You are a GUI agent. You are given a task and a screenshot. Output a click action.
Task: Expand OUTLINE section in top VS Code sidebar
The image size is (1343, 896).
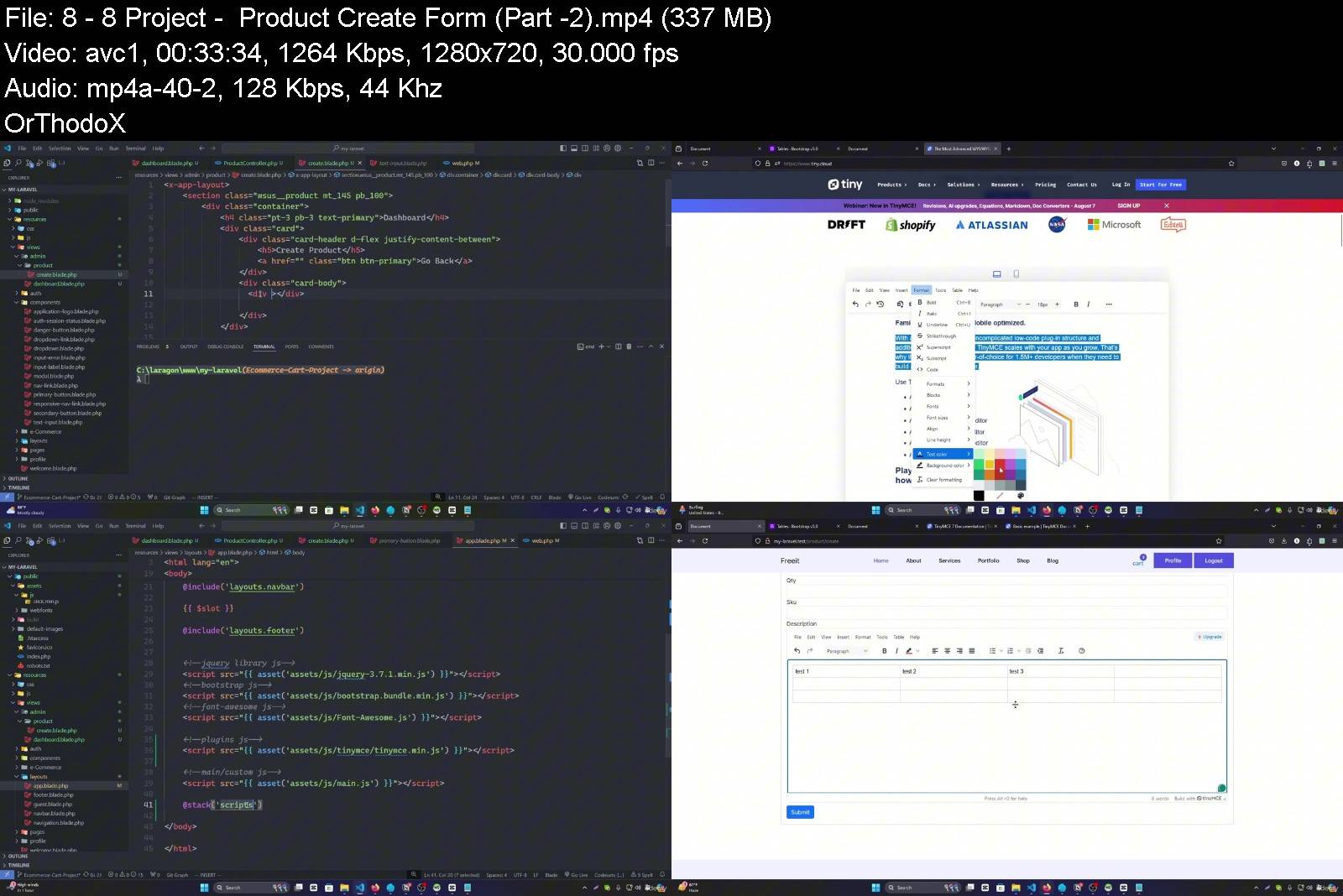[18, 478]
